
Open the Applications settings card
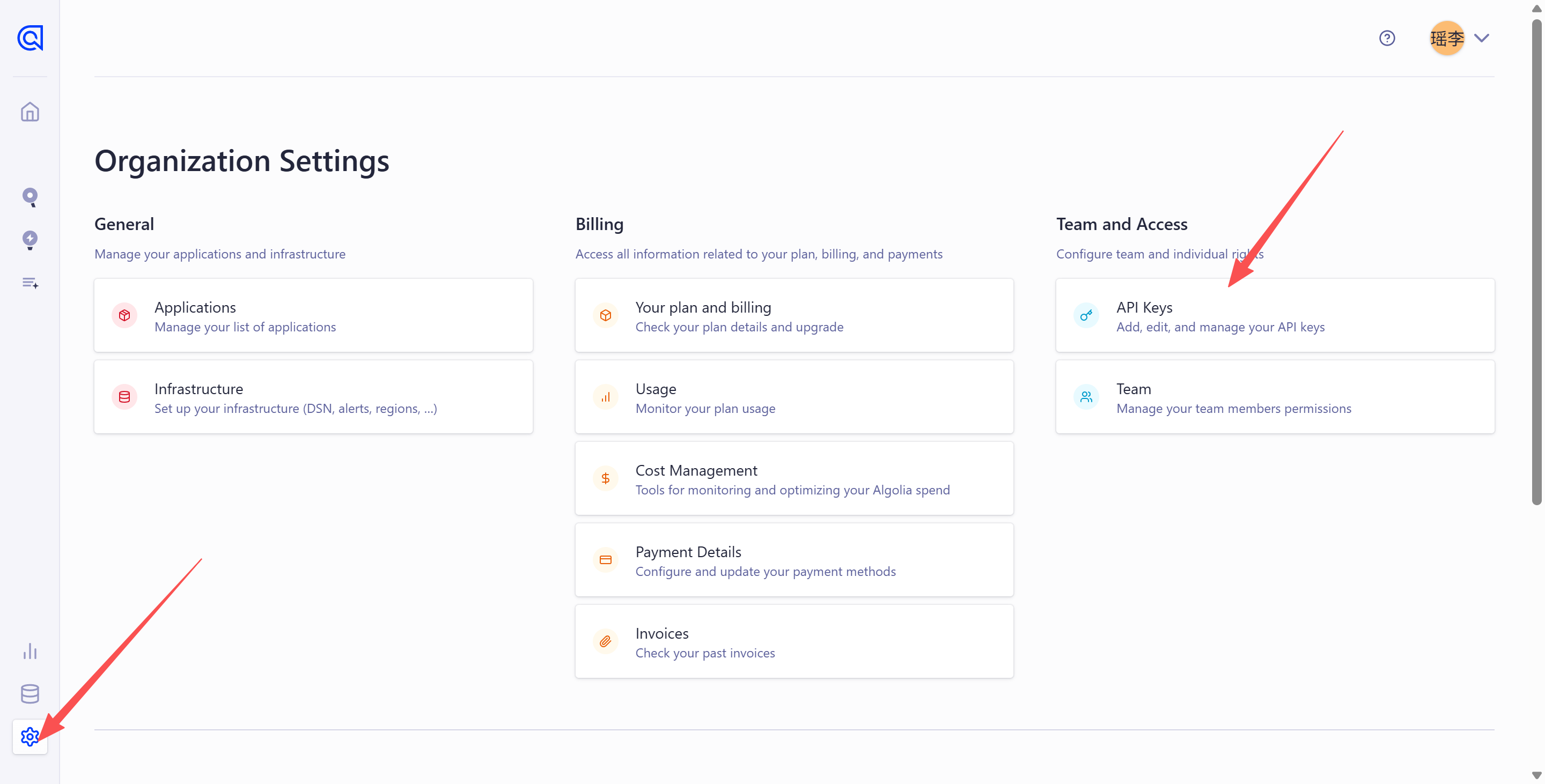pos(313,315)
